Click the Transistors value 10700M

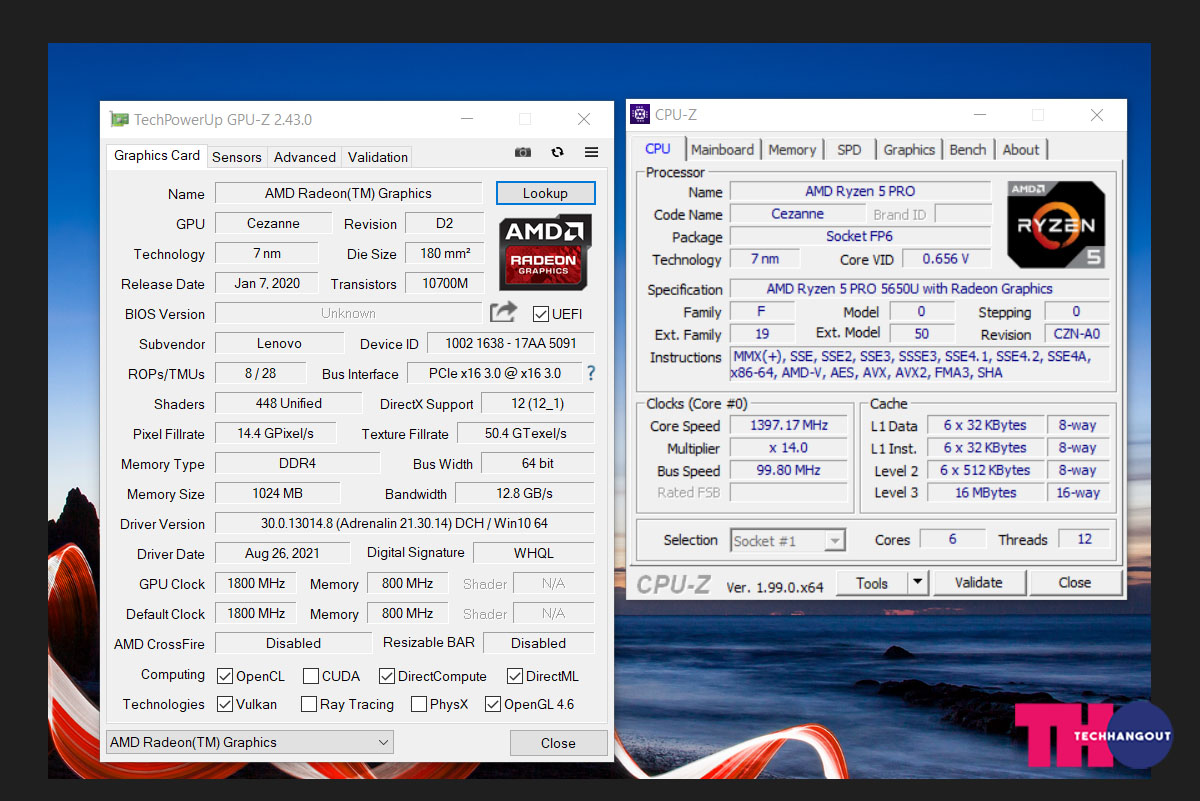click(445, 283)
